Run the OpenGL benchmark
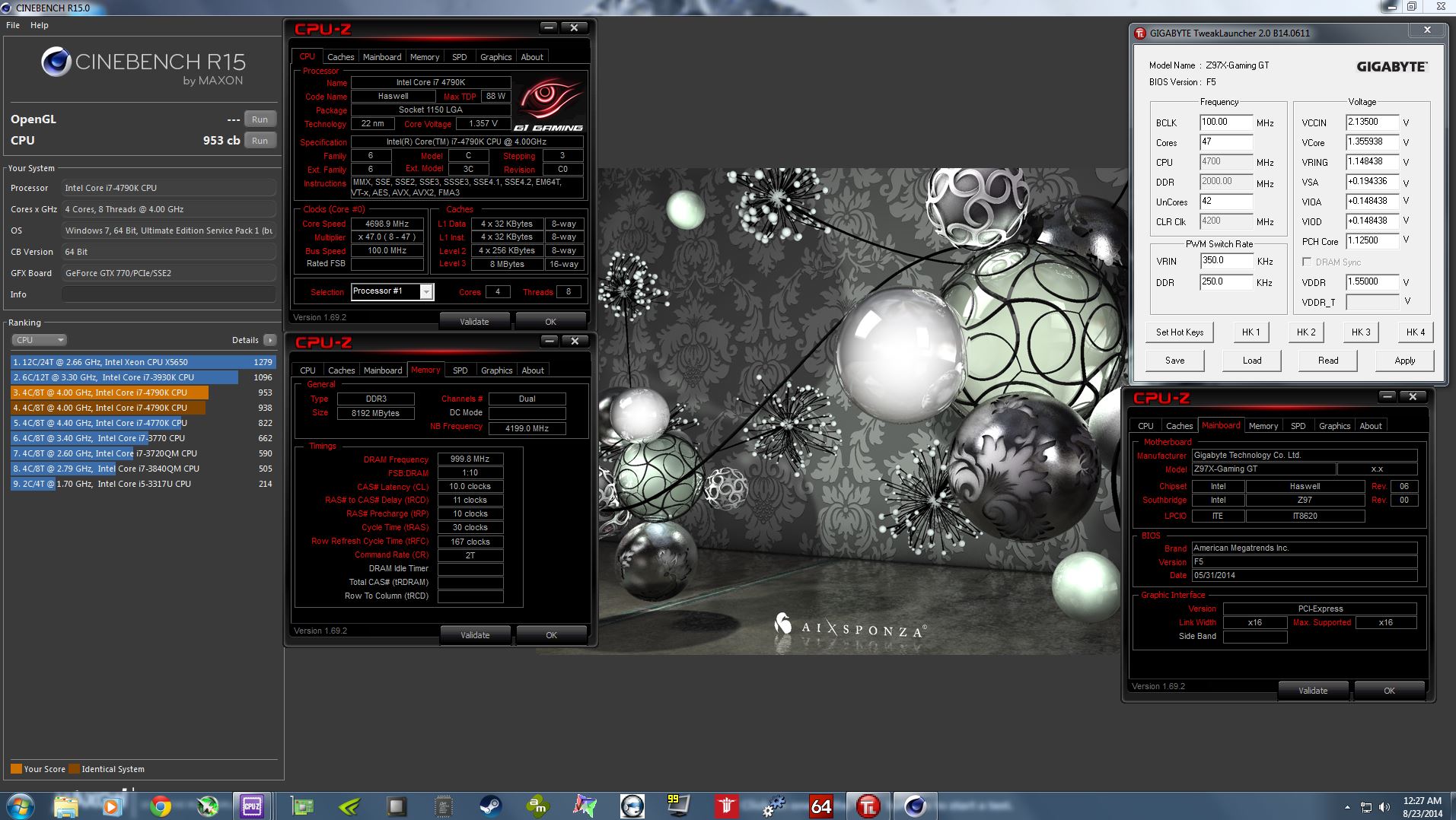 click(260, 119)
